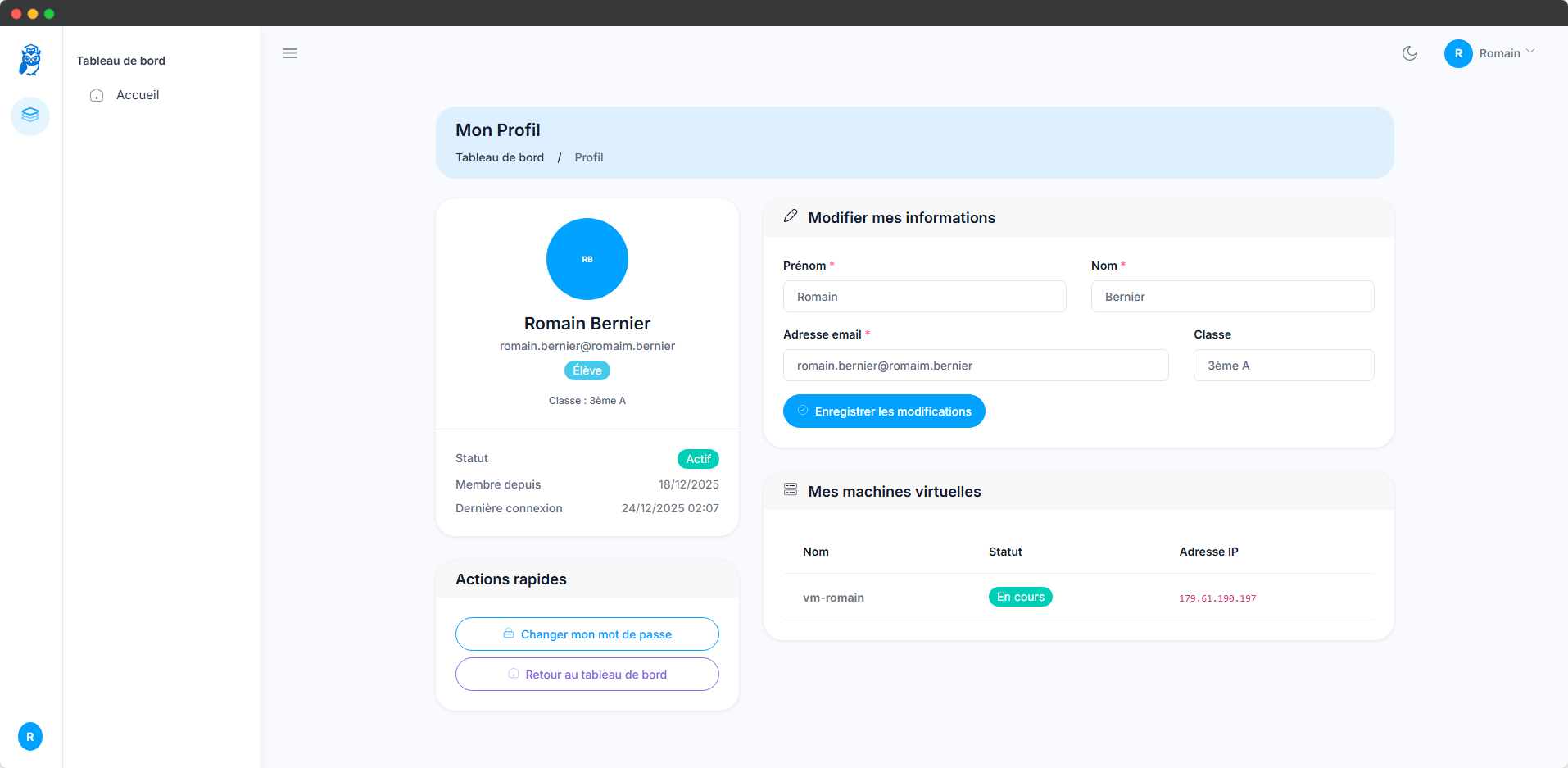The width and height of the screenshot is (1568, 768).
Task: Click the R avatar at the sidebar bottom
Action: [x=29, y=736]
